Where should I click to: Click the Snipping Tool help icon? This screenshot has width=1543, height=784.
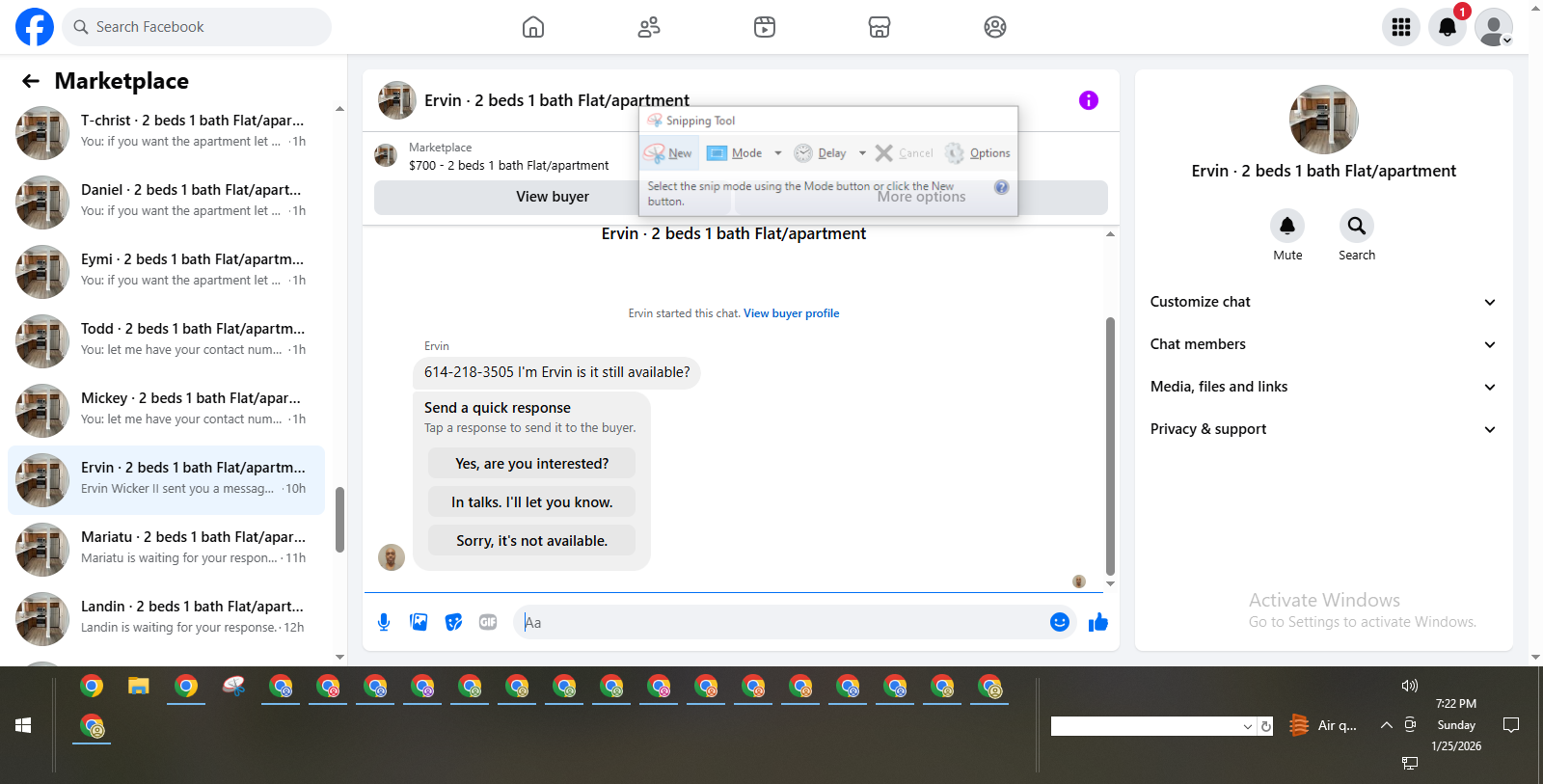coord(1002,187)
